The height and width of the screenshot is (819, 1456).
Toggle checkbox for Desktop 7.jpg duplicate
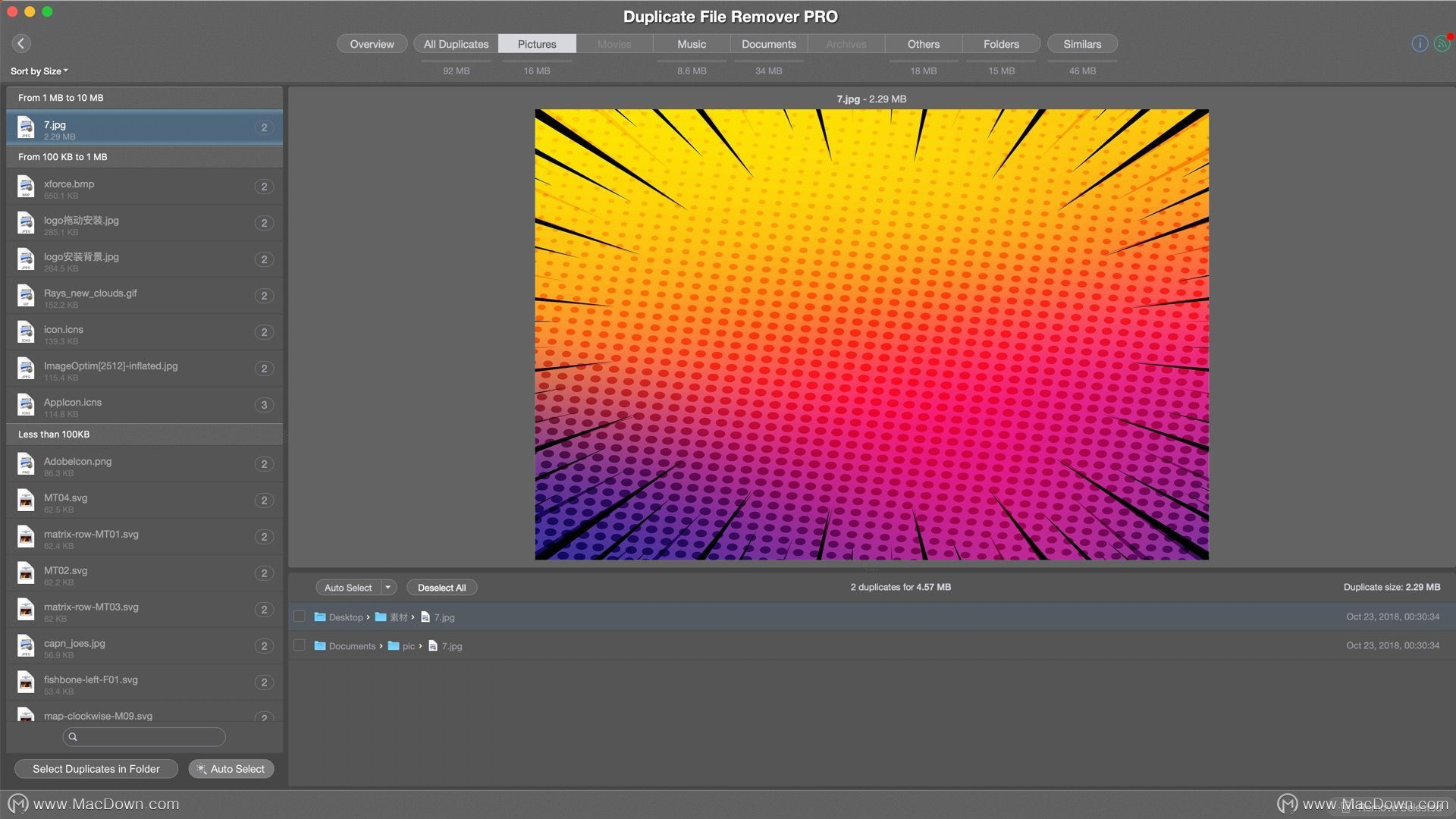pyautogui.click(x=299, y=616)
